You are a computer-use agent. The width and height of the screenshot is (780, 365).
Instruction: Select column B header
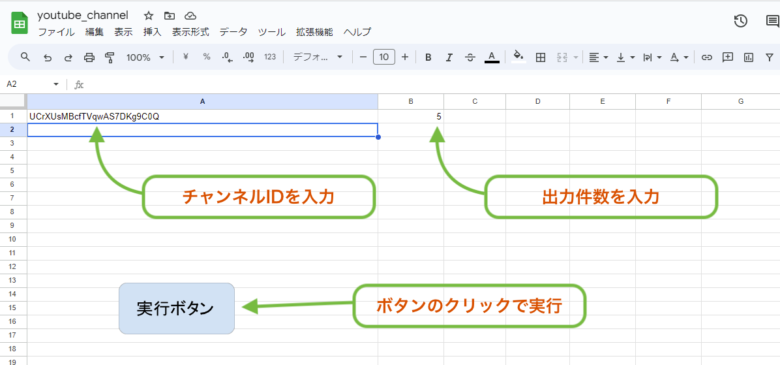pyautogui.click(x=411, y=101)
